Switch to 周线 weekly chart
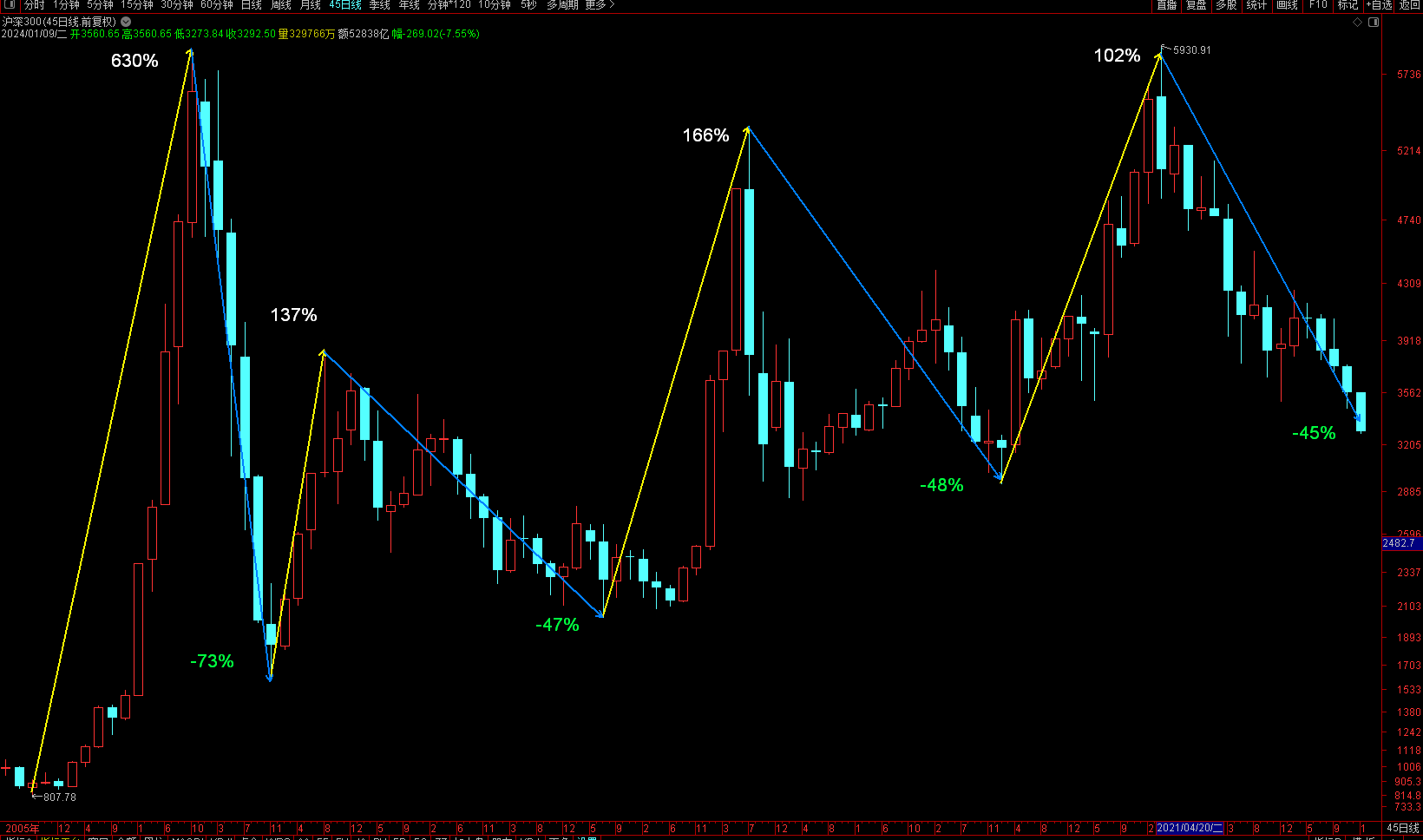The width and height of the screenshot is (1423, 840). [281, 4]
